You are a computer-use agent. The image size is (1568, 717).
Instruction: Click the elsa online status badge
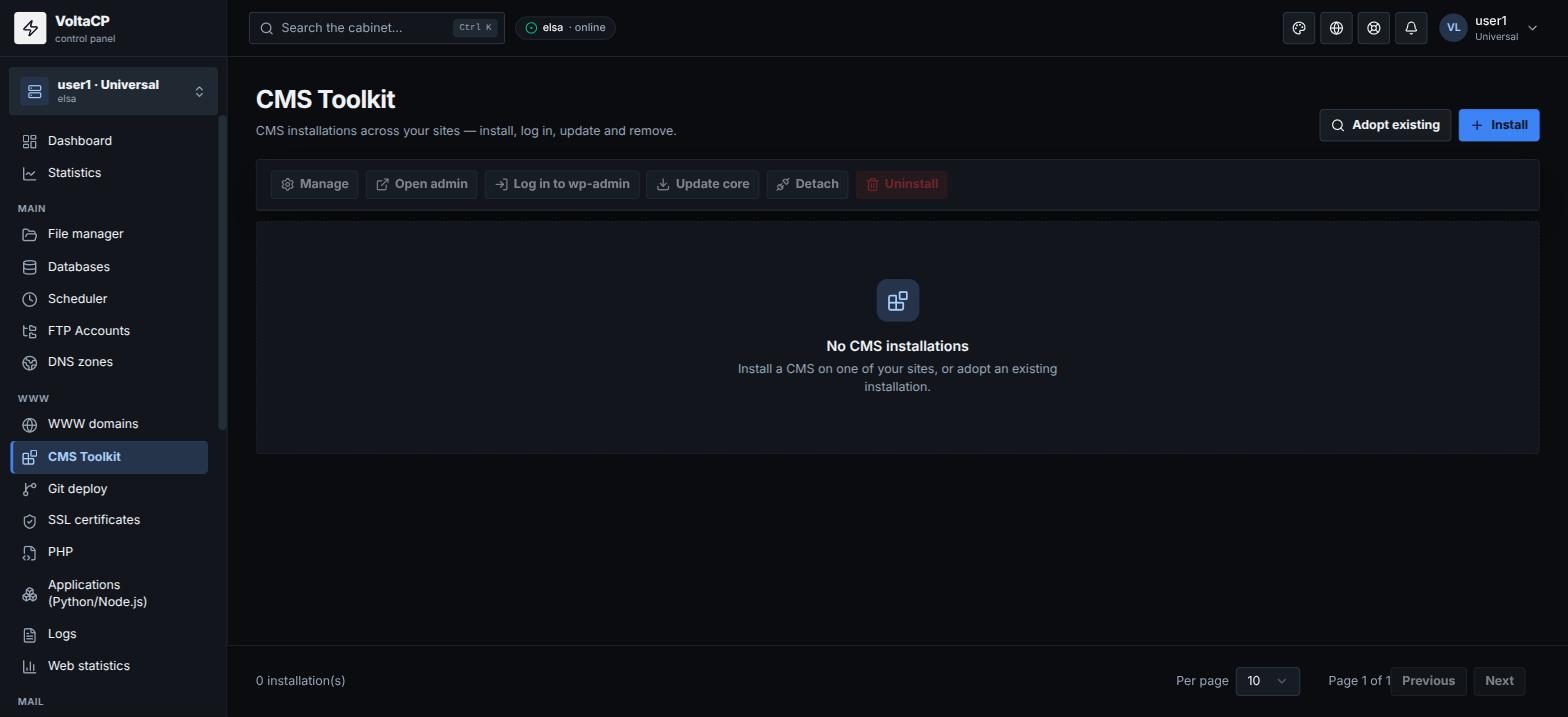click(x=565, y=28)
